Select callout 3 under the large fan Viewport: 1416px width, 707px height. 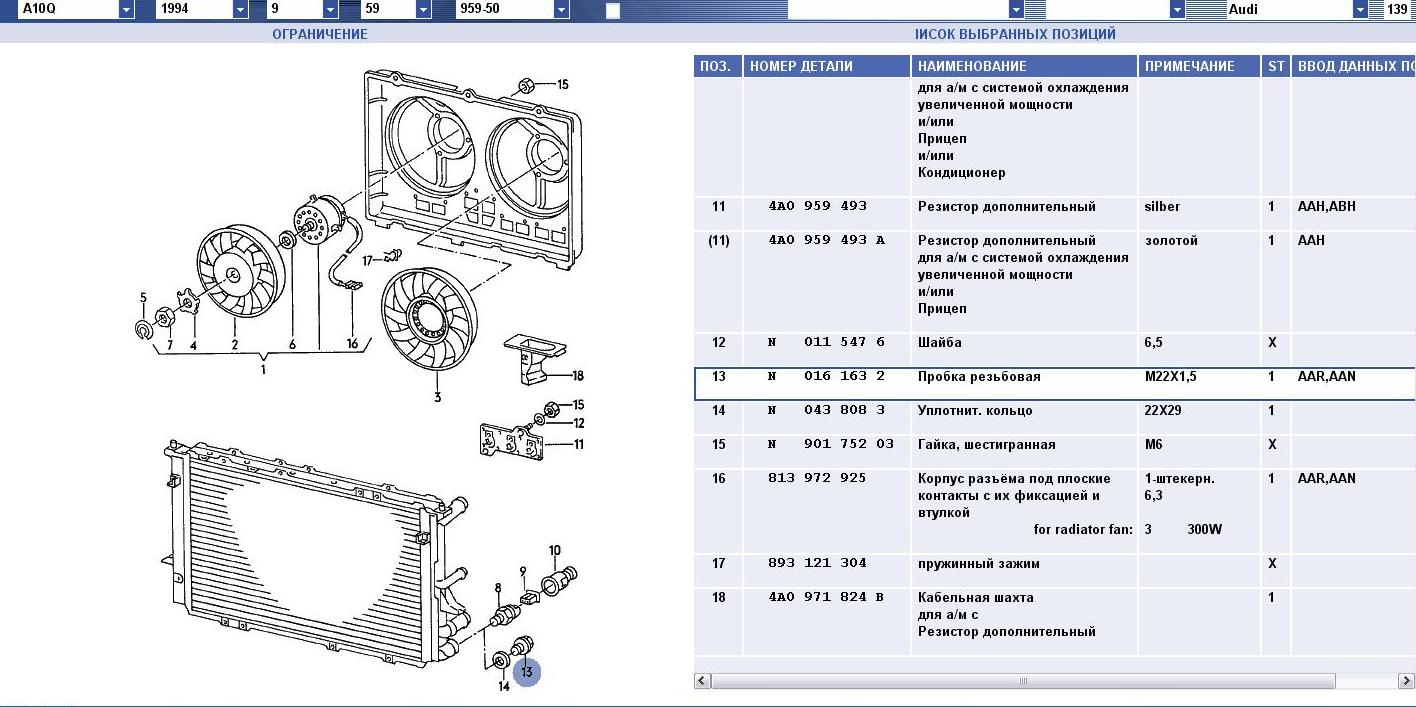437,398
